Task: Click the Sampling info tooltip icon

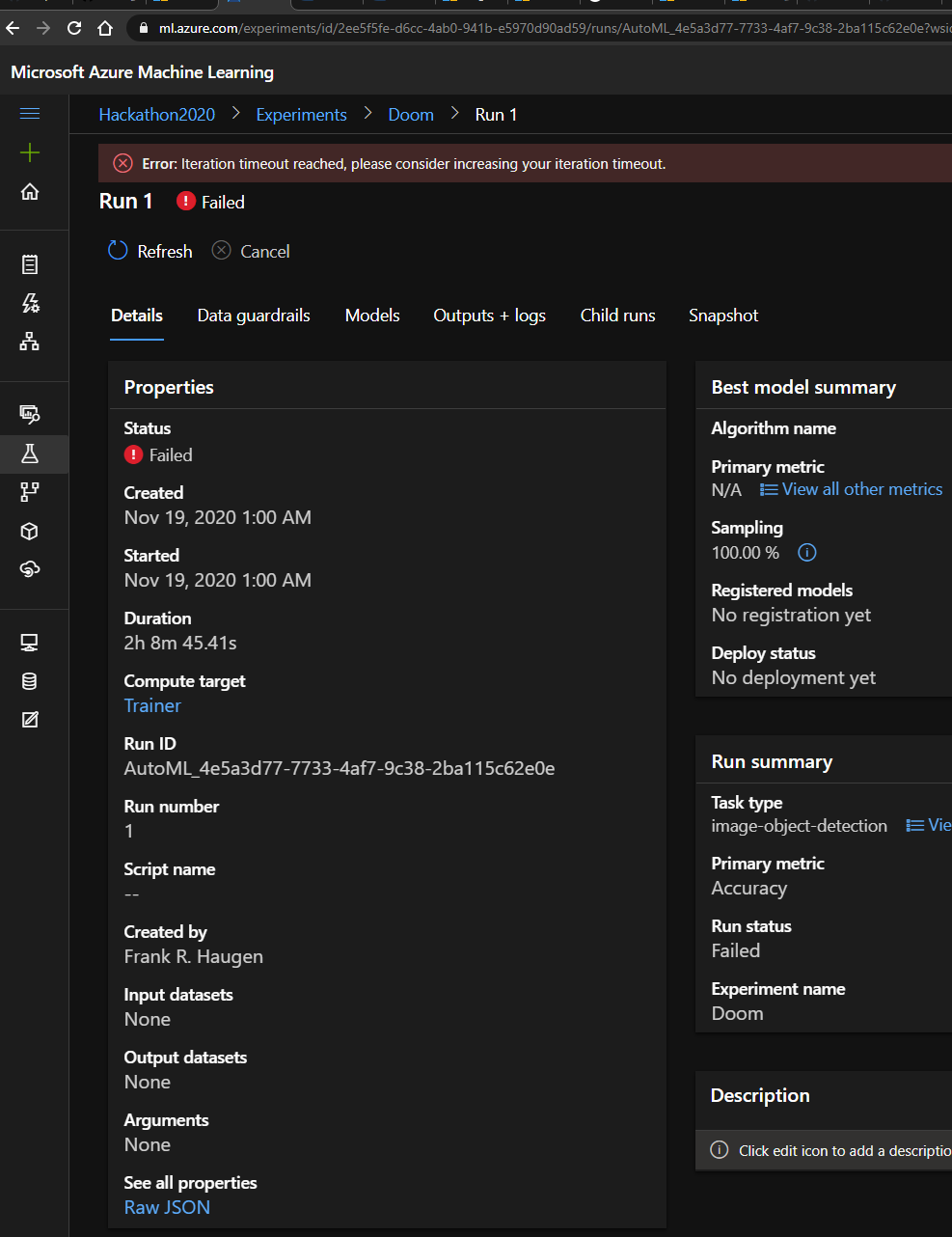Action: coord(806,553)
